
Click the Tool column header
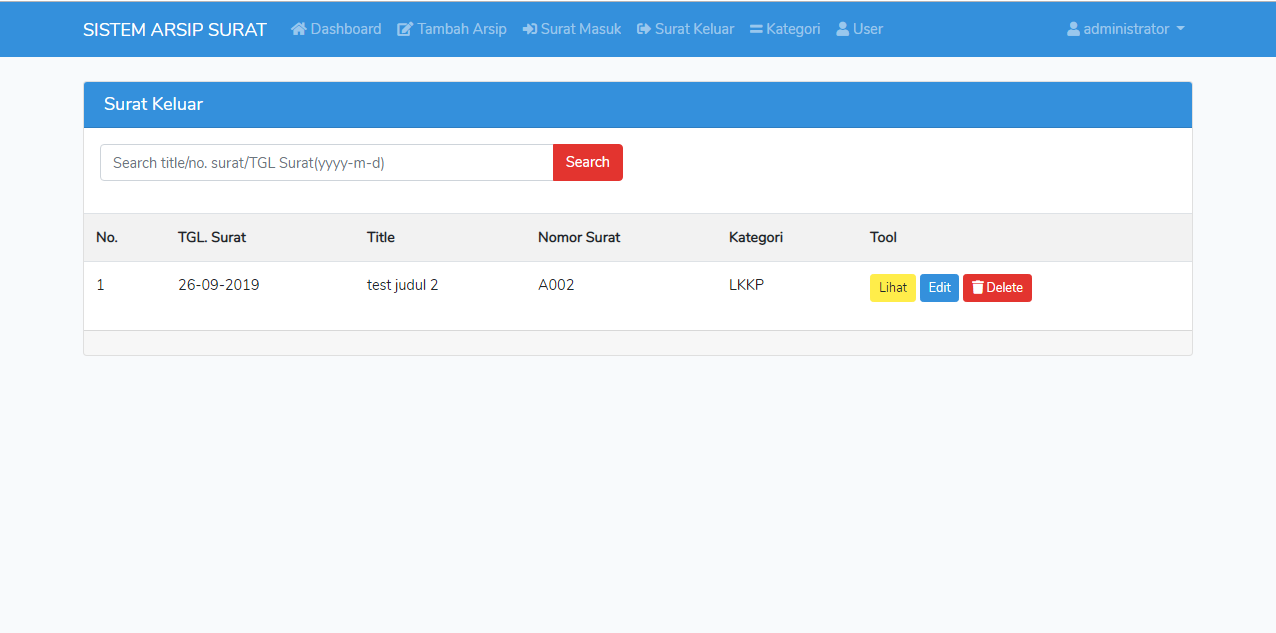tap(883, 237)
